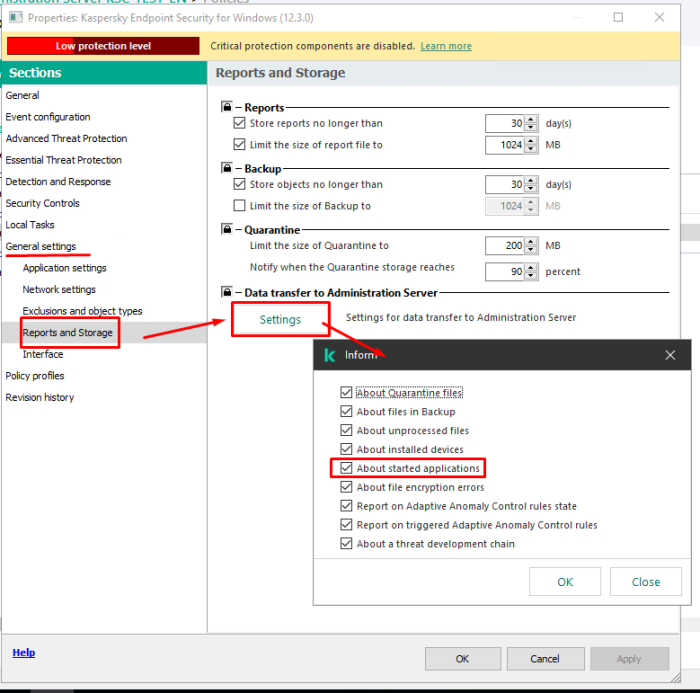Toggle About unprocessed files checkbox
This screenshot has width=700, height=693.
(346, 430)
